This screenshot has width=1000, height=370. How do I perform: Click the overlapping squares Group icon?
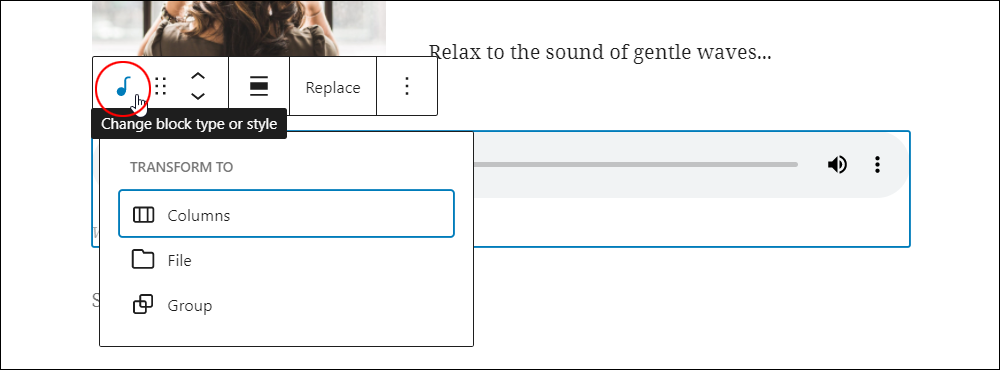(x=143, y=305)
